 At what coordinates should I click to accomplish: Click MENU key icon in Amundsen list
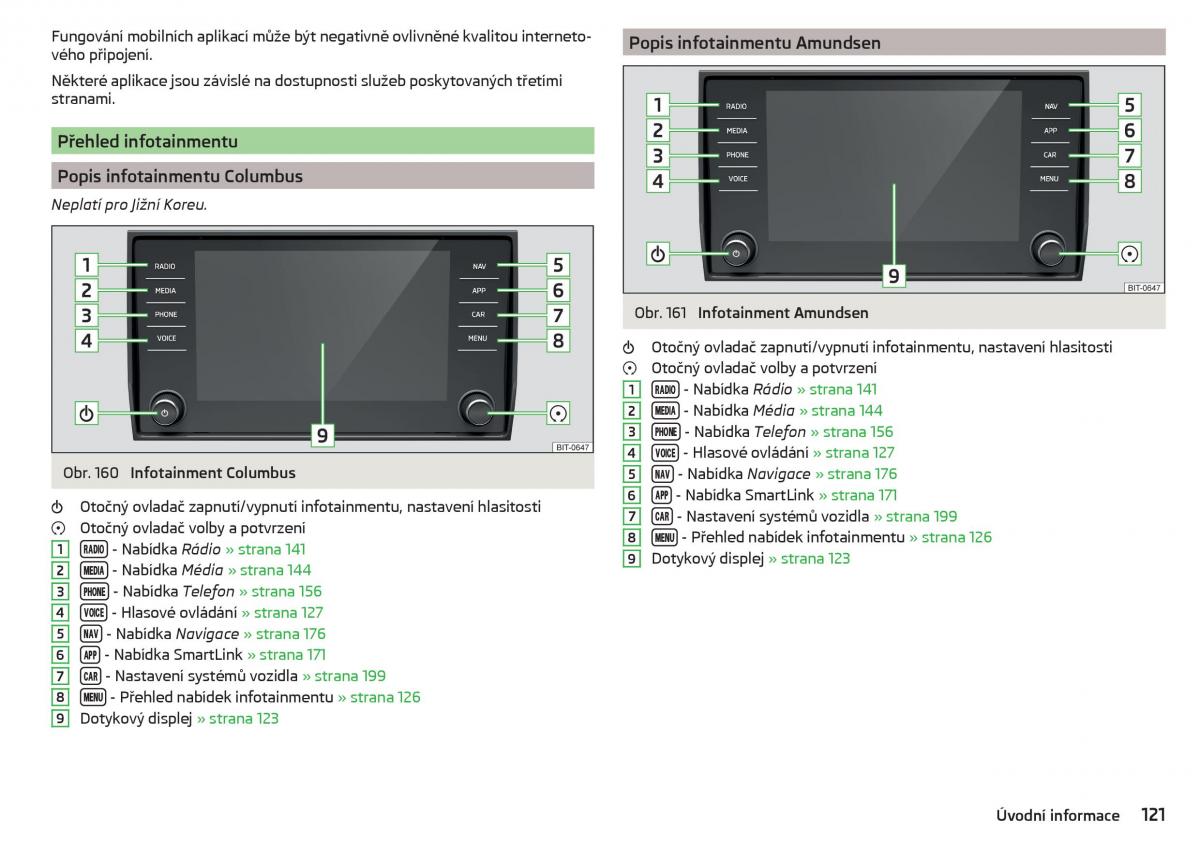point(664,537)
